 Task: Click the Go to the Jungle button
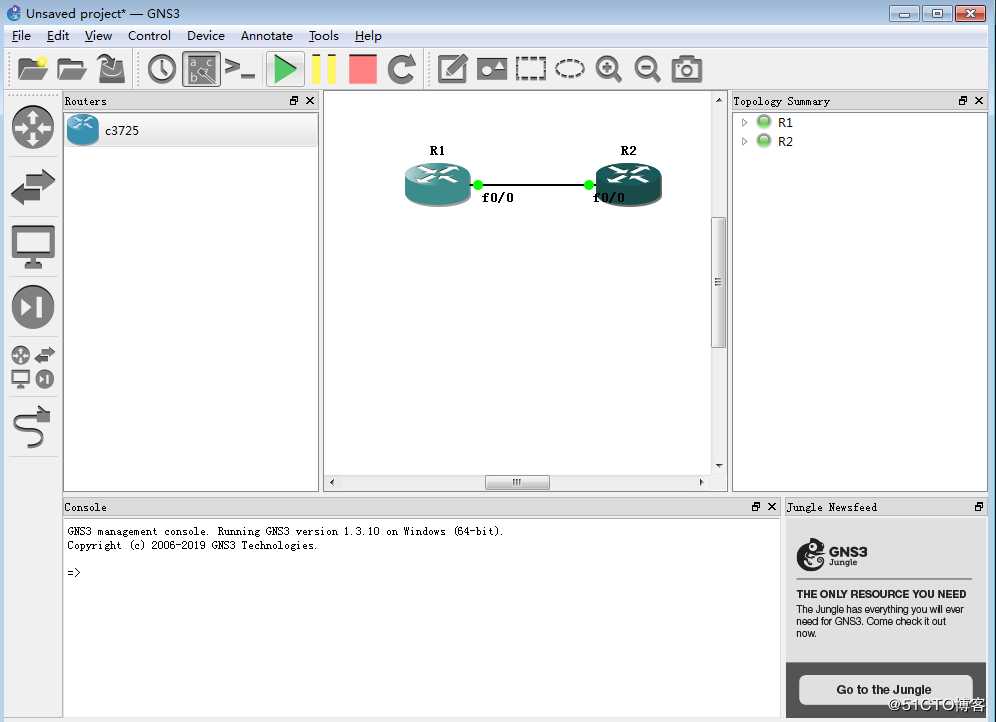pos(884,690)
